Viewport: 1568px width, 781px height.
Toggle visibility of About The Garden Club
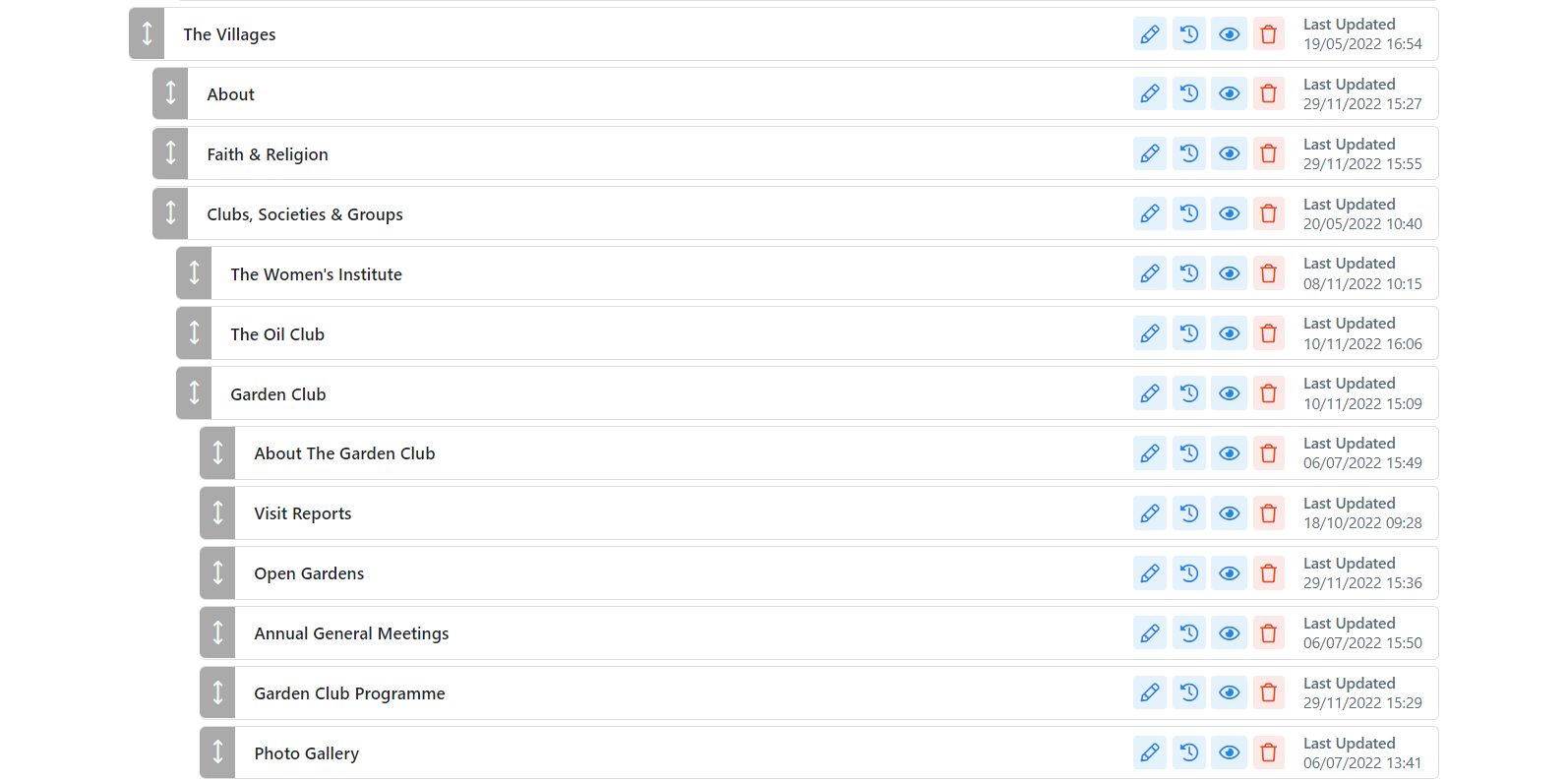point(1229,453)
